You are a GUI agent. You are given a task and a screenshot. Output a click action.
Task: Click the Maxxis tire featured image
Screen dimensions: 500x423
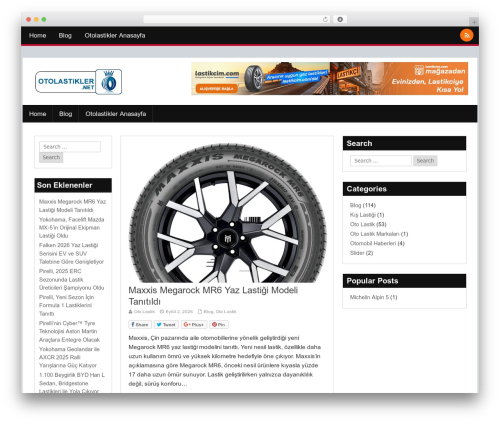click(x=227, y=213)
